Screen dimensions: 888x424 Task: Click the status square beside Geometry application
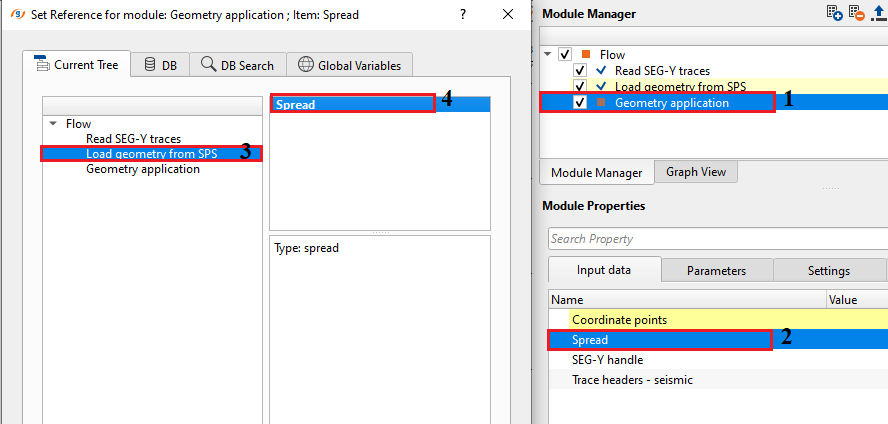click(x=601, y=102)
